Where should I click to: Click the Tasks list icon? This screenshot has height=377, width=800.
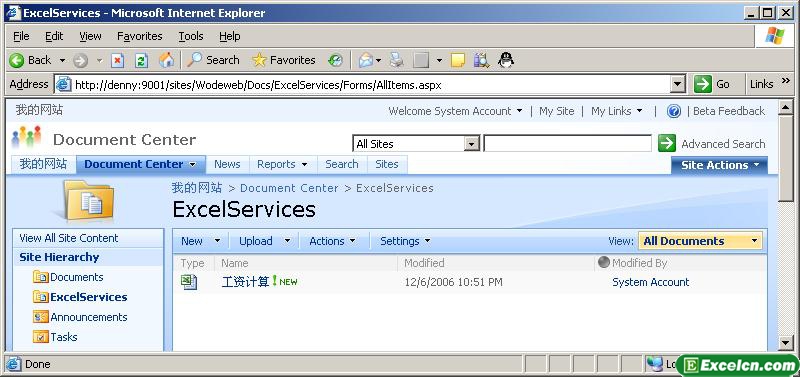coord(40,337)
